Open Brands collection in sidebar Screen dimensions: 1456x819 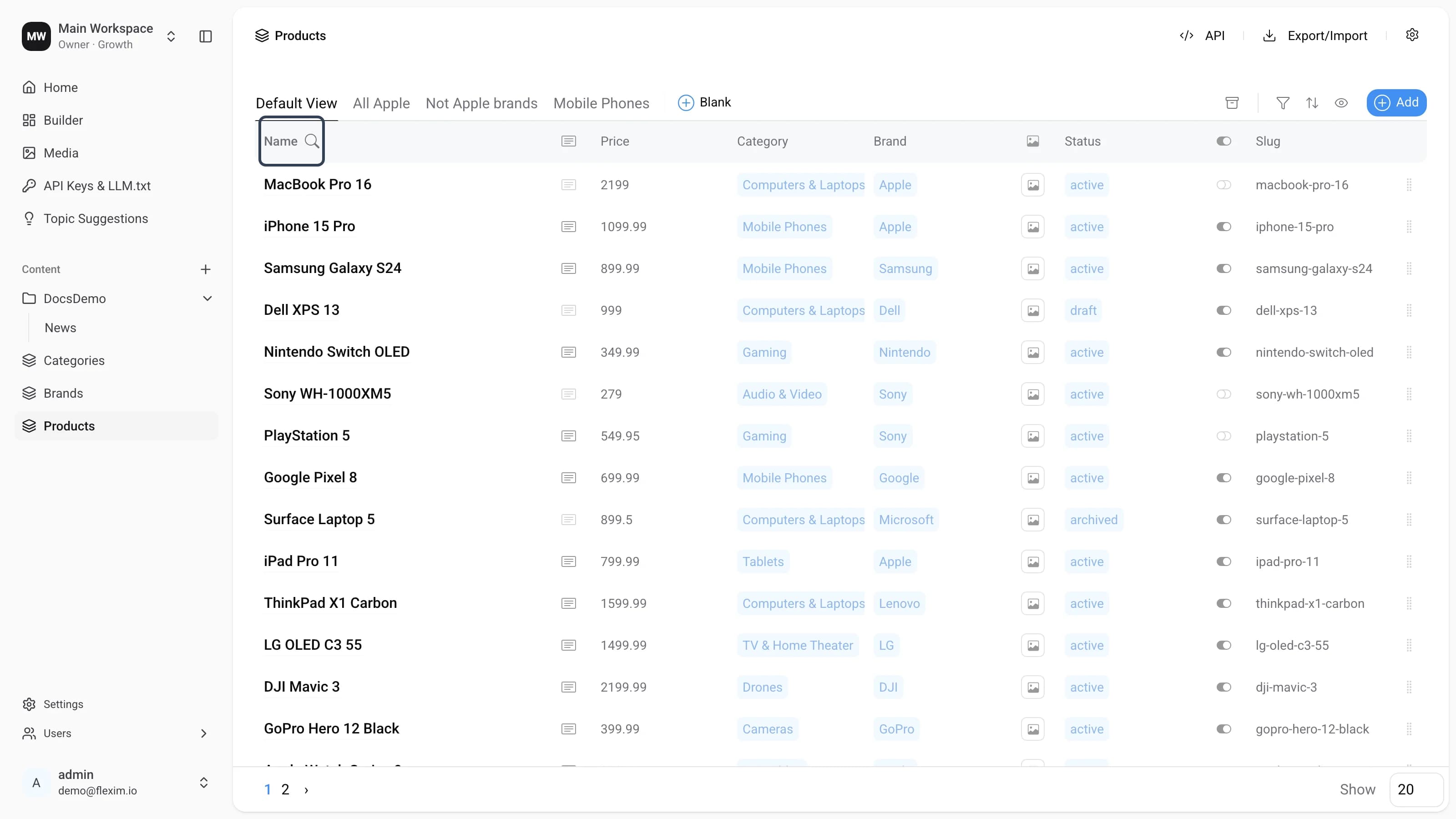116,394
